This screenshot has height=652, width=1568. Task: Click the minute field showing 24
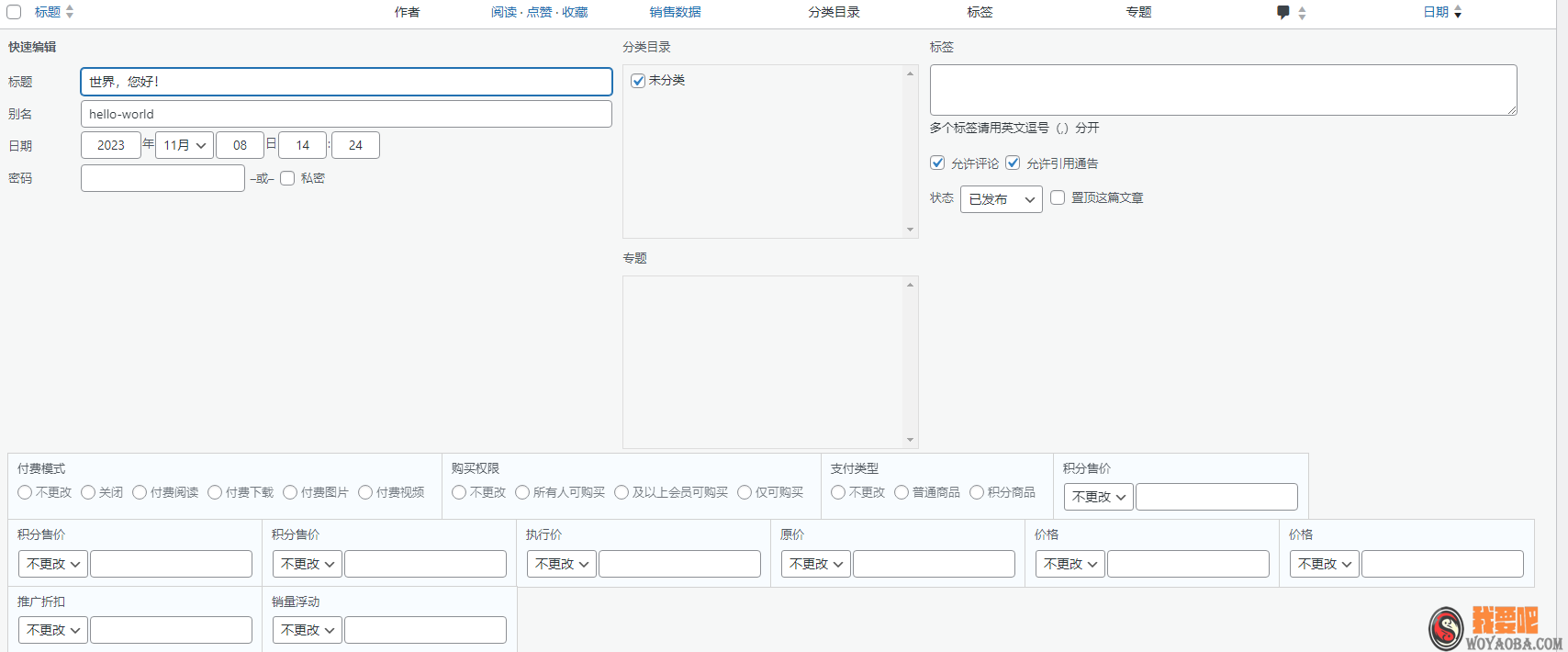click(x=355, y=145)
